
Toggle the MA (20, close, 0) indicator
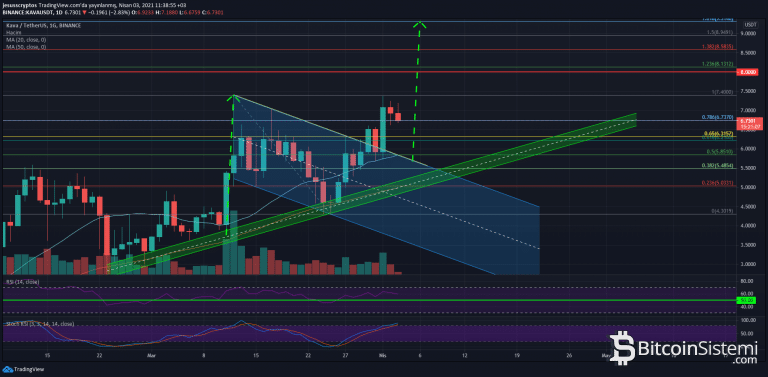[x=26, y=39]
